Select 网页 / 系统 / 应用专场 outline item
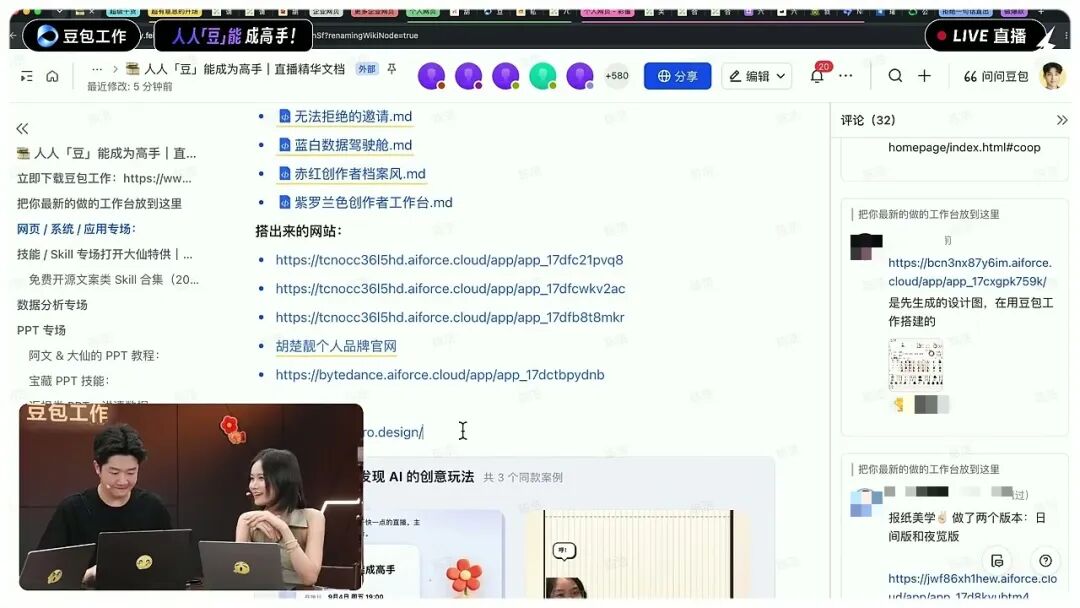Screen dimensions: 1080x608 (x=76, y=229)
